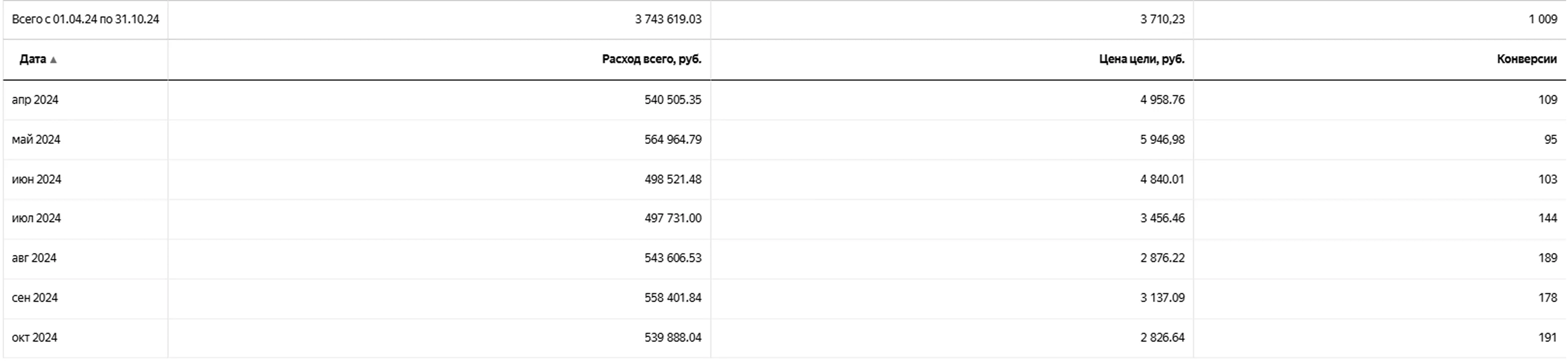Click the сен 2024 date cell

[34, 297]
